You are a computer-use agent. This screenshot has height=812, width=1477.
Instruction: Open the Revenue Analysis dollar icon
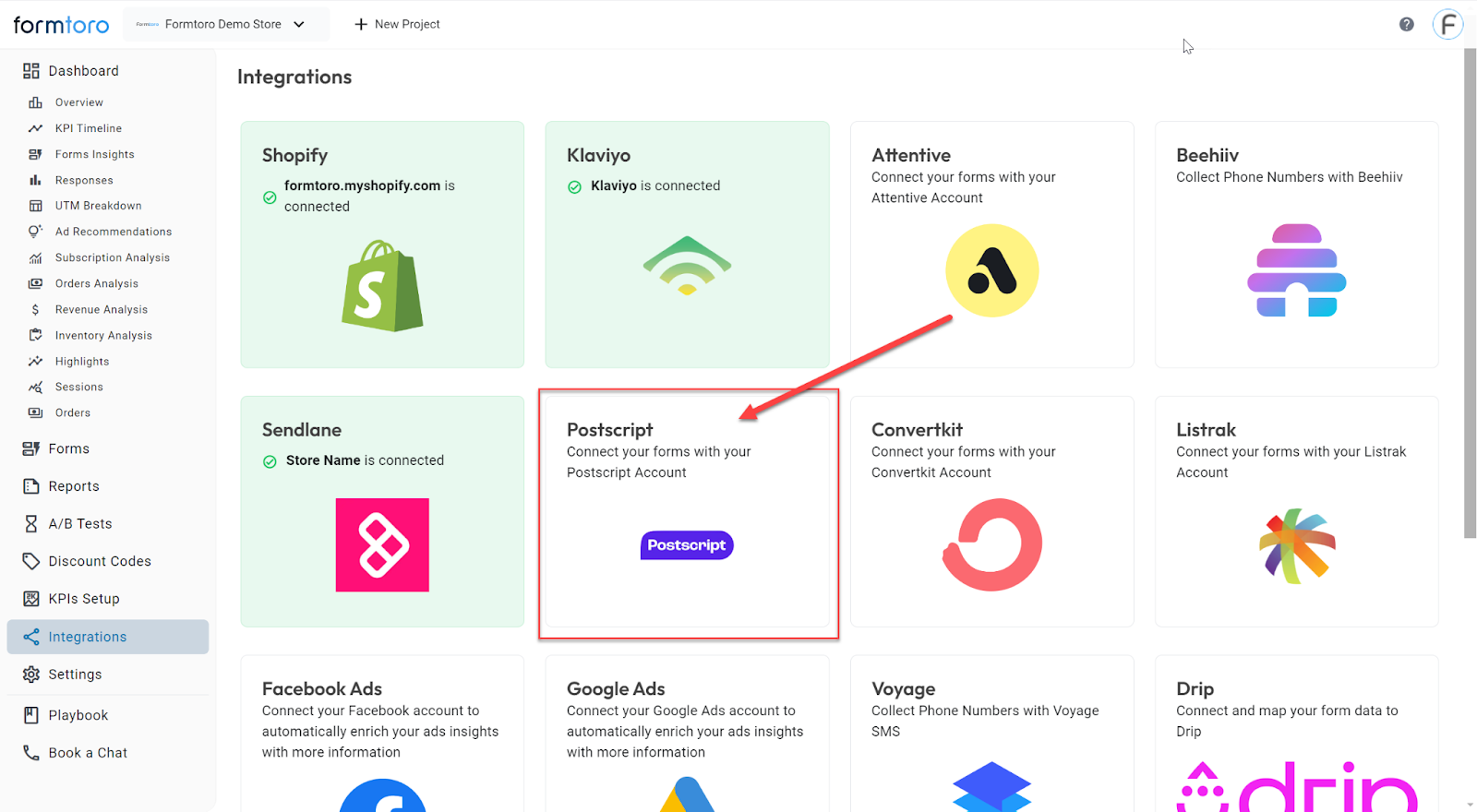click(35, 310)
